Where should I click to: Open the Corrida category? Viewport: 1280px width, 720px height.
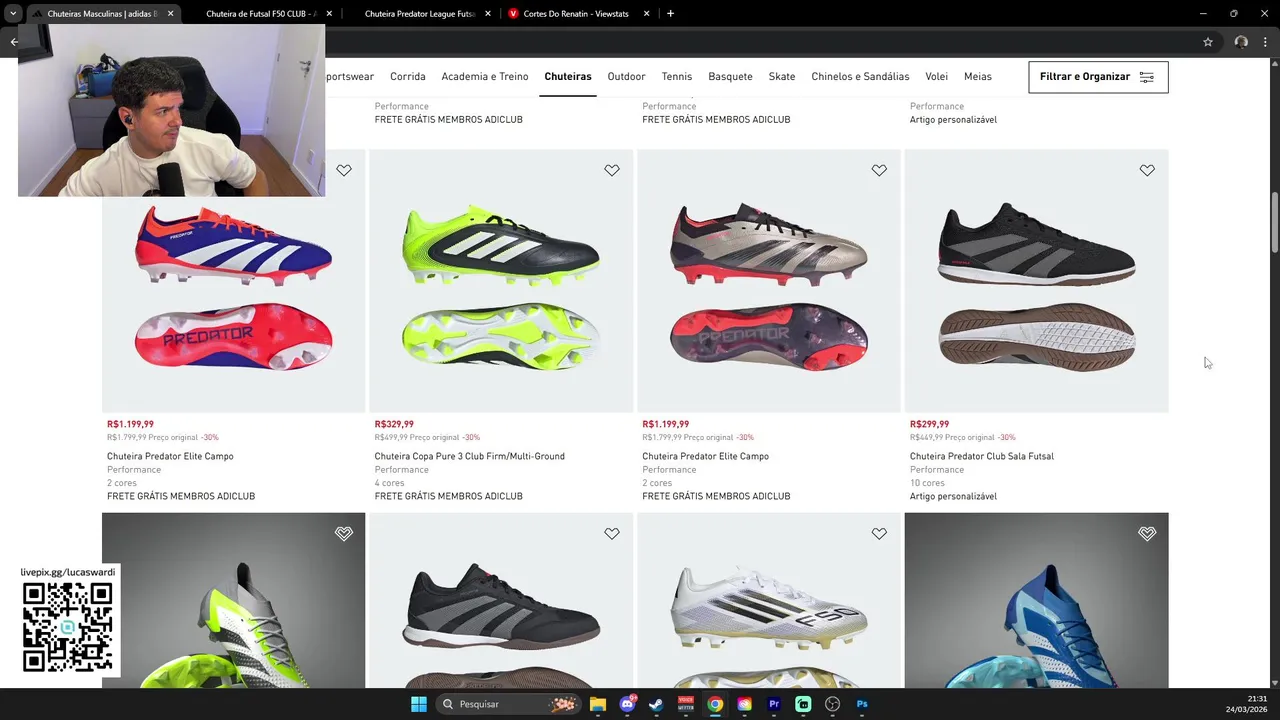(x=408, y=76)
